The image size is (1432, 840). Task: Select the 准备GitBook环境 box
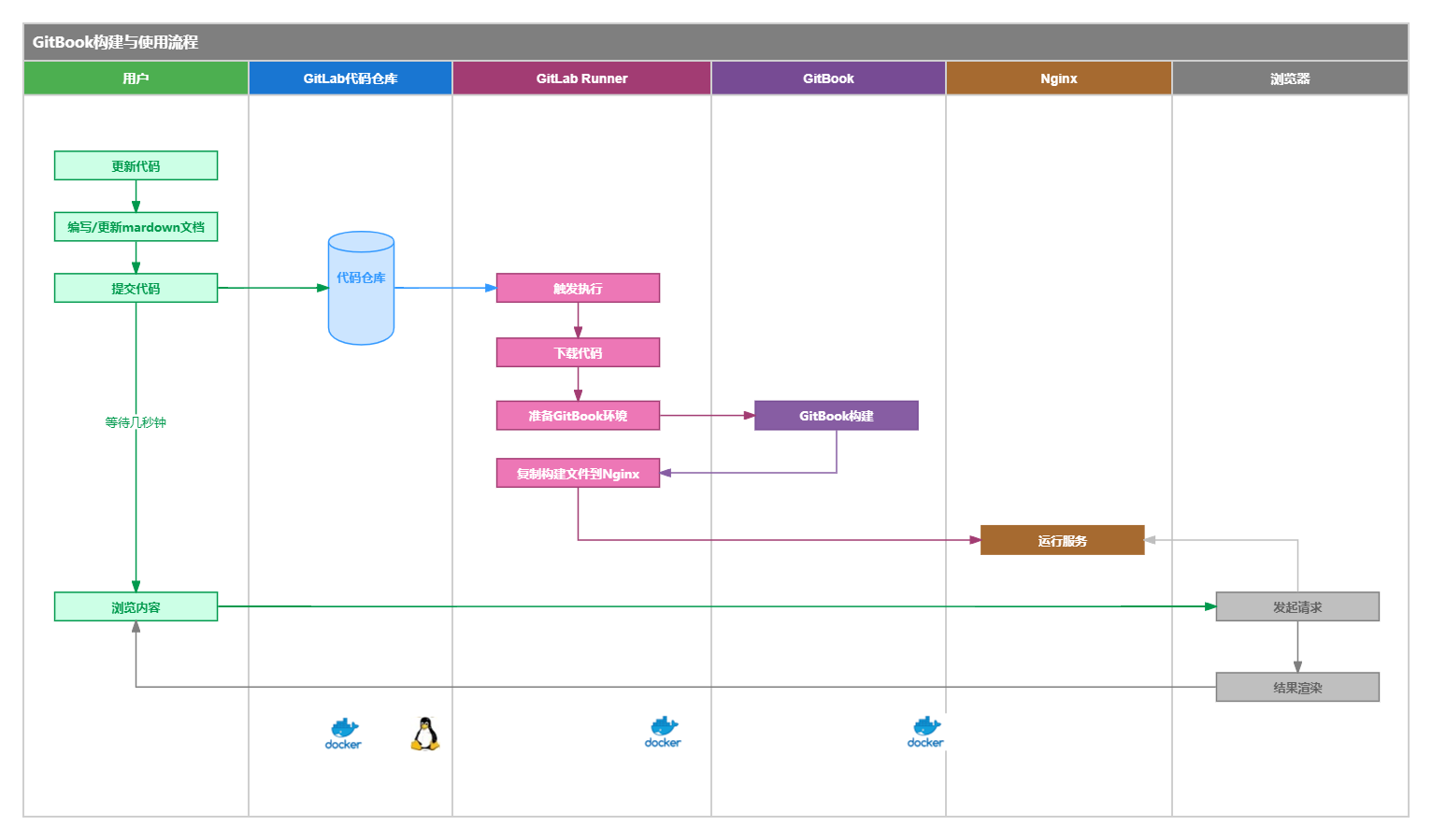pos(578,416)
